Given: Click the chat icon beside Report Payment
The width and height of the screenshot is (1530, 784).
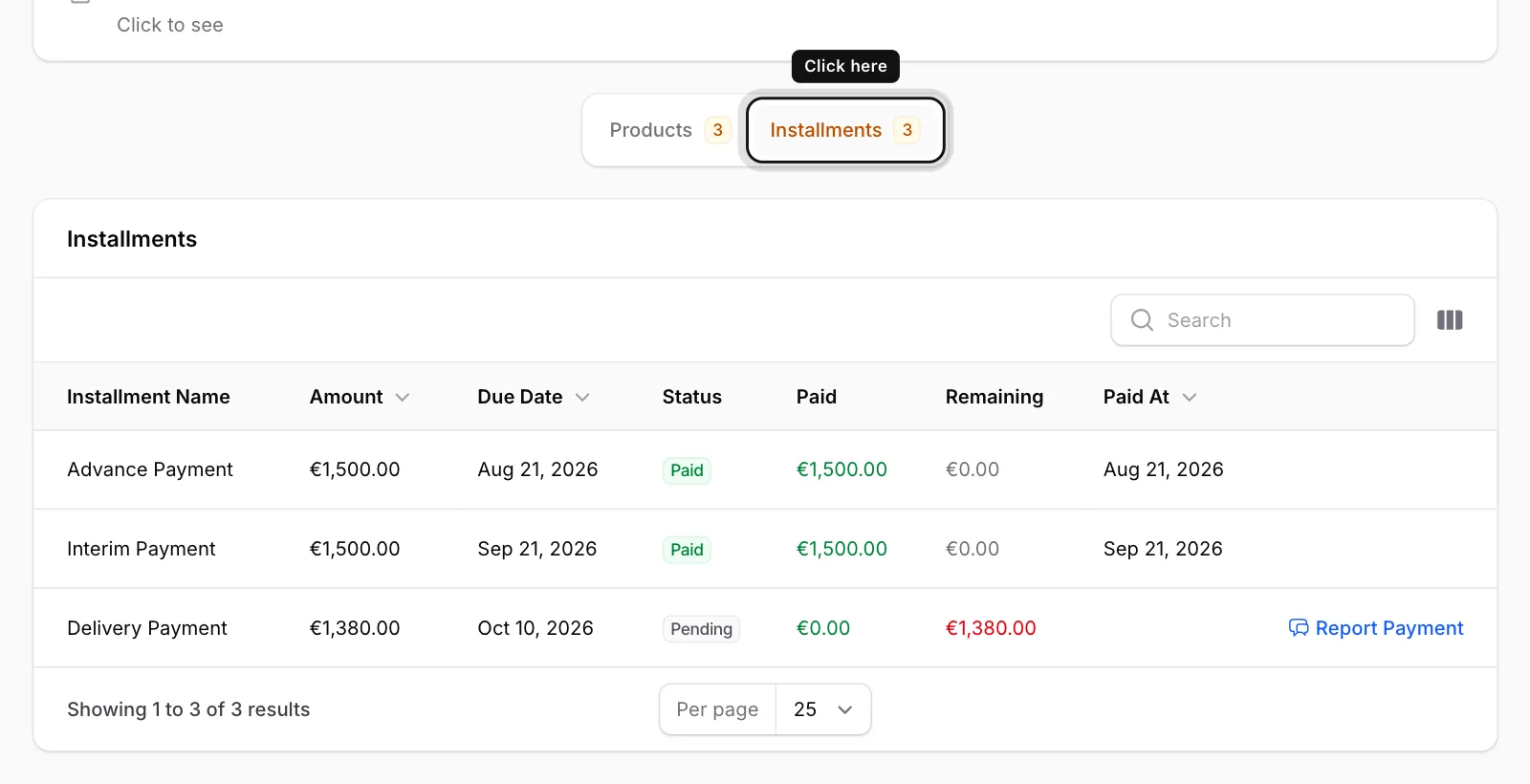Looking at the screenshot, I should click(x=1299, y=628).
